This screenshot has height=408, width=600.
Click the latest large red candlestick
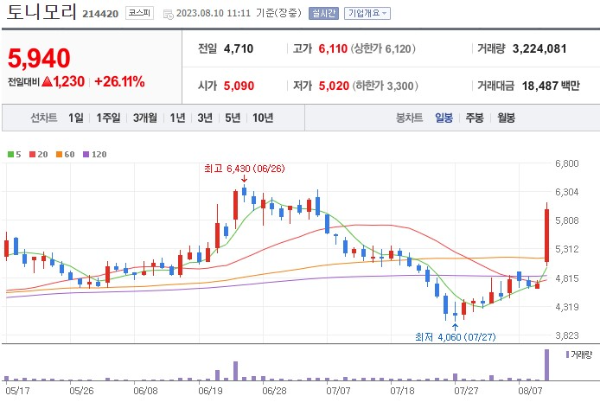coord(547,235)
